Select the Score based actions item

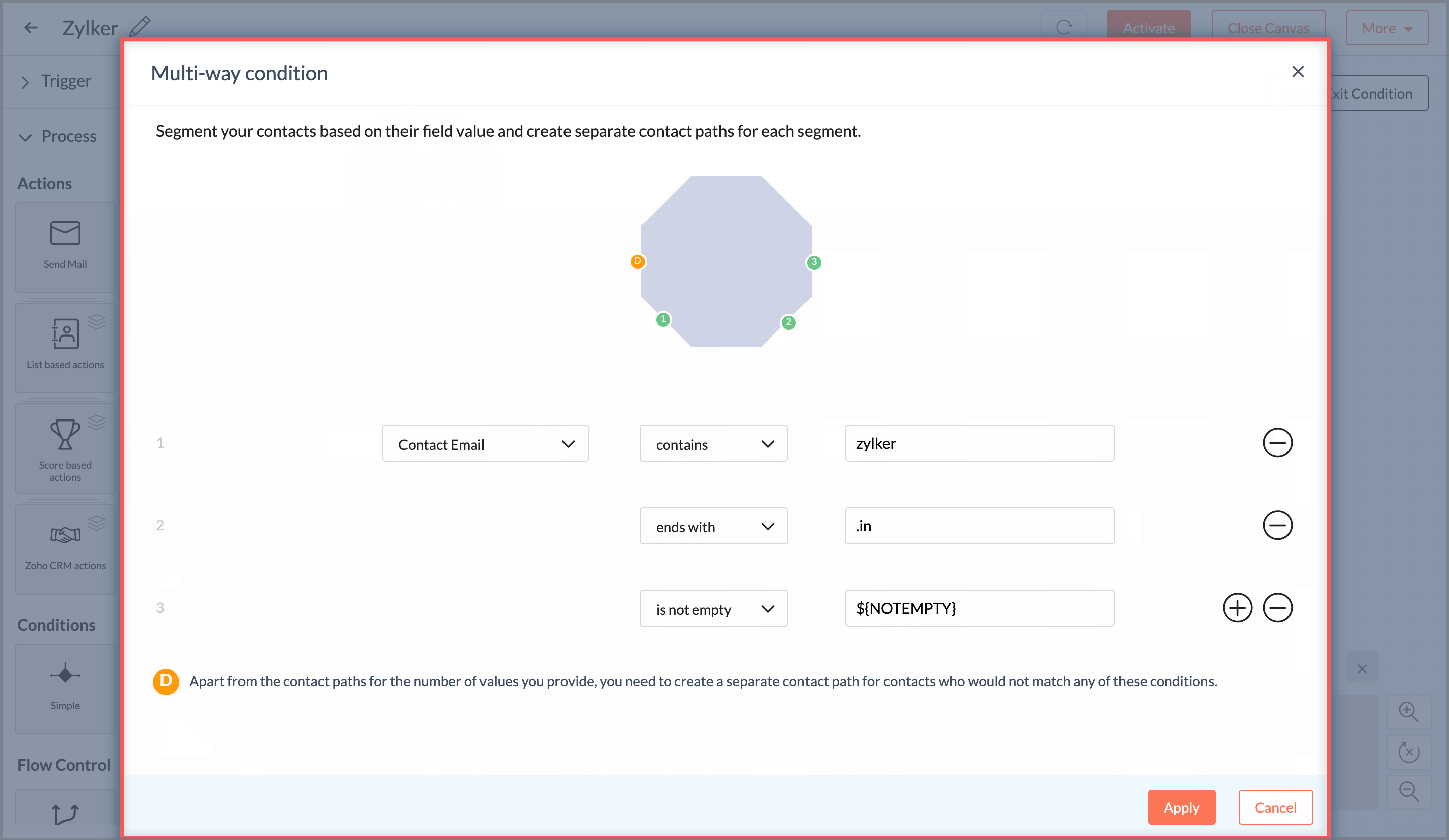click(65, 449)
